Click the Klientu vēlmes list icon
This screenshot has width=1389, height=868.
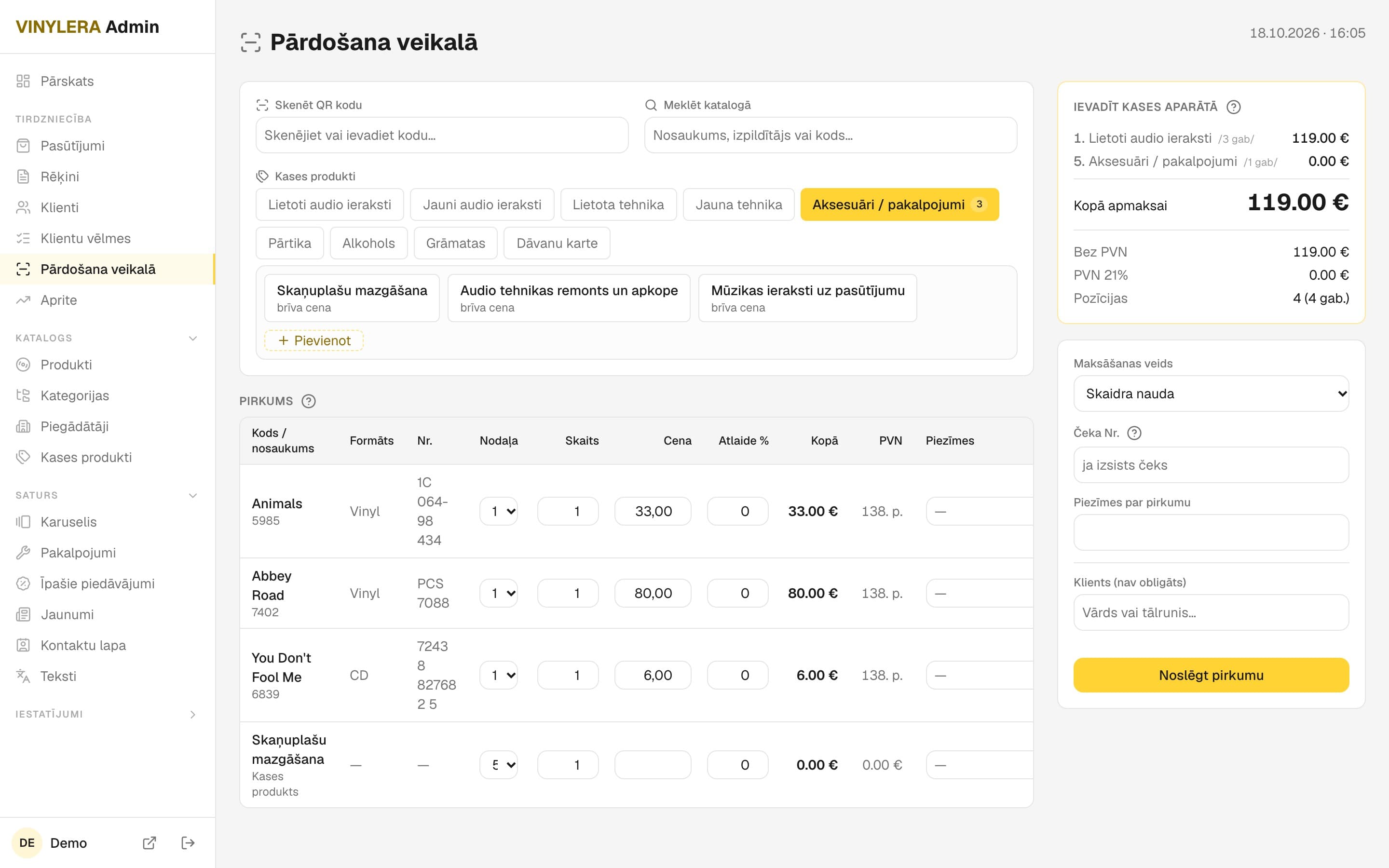click(x=23, y=238)
